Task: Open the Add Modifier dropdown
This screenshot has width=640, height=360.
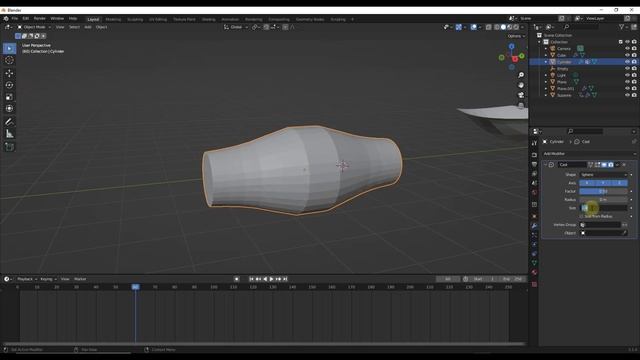Action: point(589,153)
